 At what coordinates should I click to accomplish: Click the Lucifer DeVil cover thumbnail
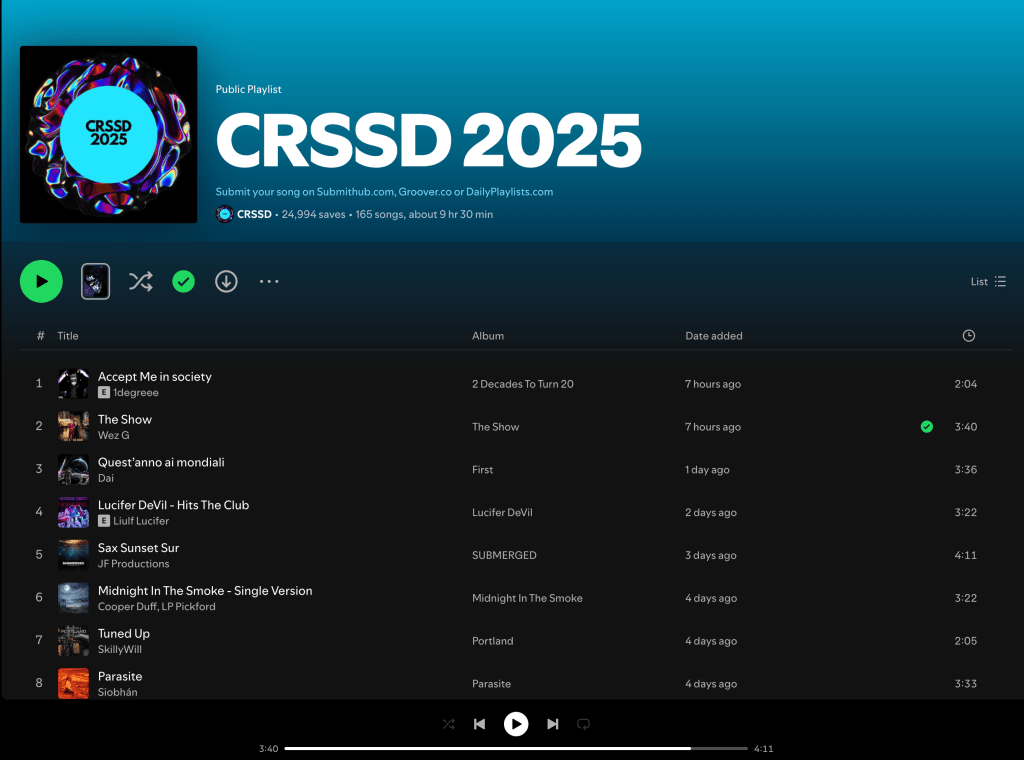point(73,513)
